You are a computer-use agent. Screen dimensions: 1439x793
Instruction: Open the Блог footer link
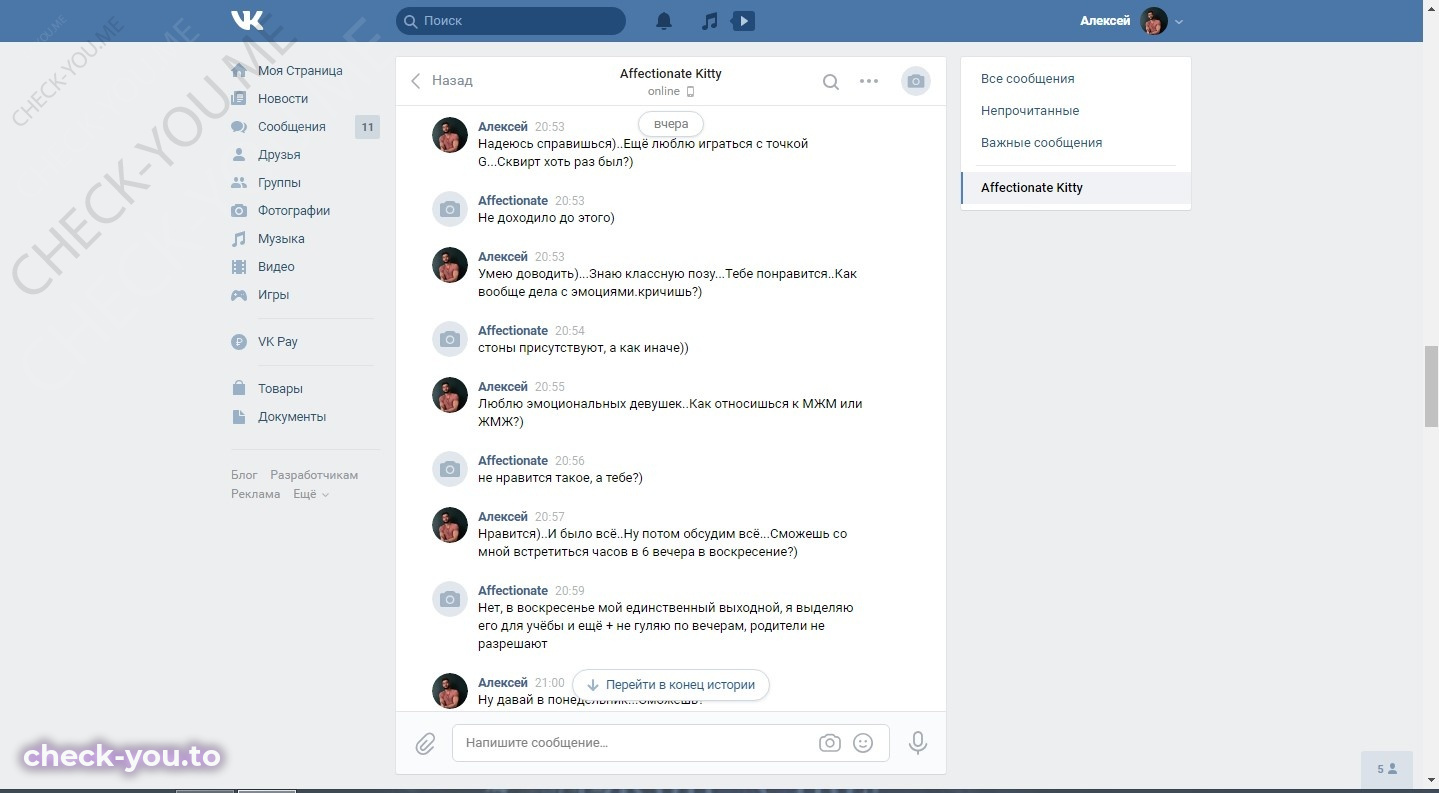pos(244,475)
